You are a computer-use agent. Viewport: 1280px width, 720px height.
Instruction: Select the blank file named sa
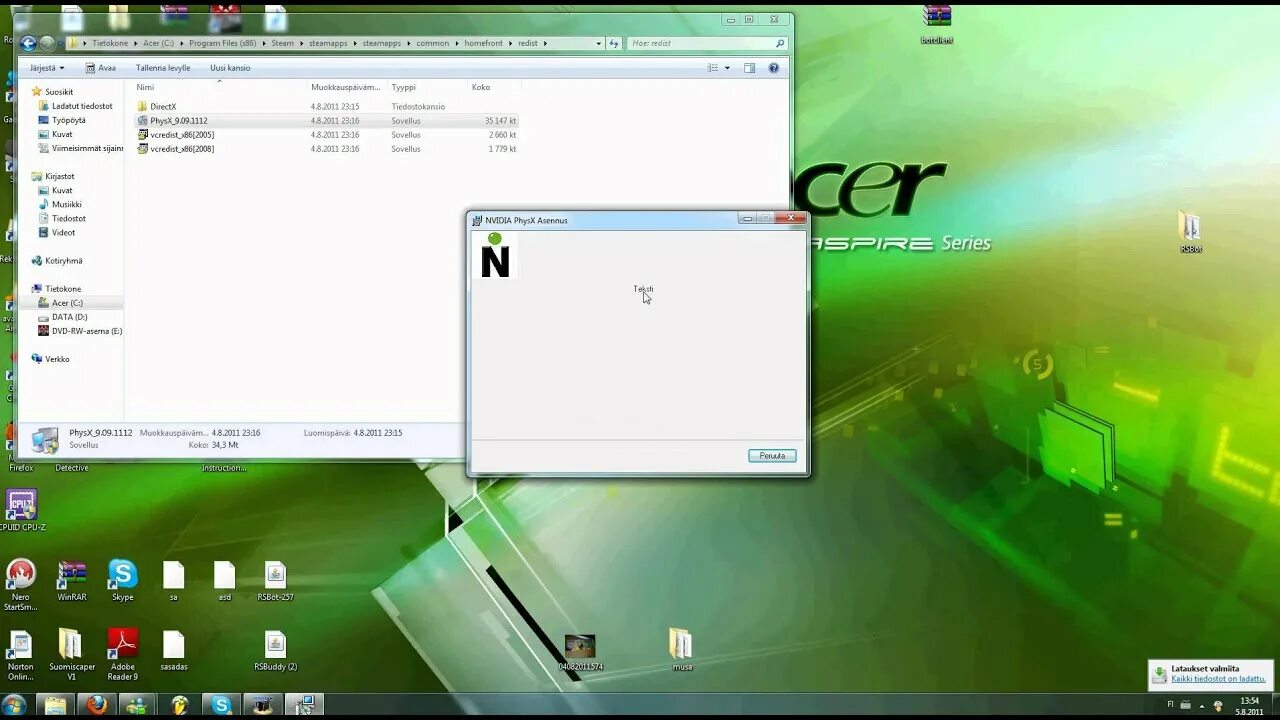[x=173, y=581]
